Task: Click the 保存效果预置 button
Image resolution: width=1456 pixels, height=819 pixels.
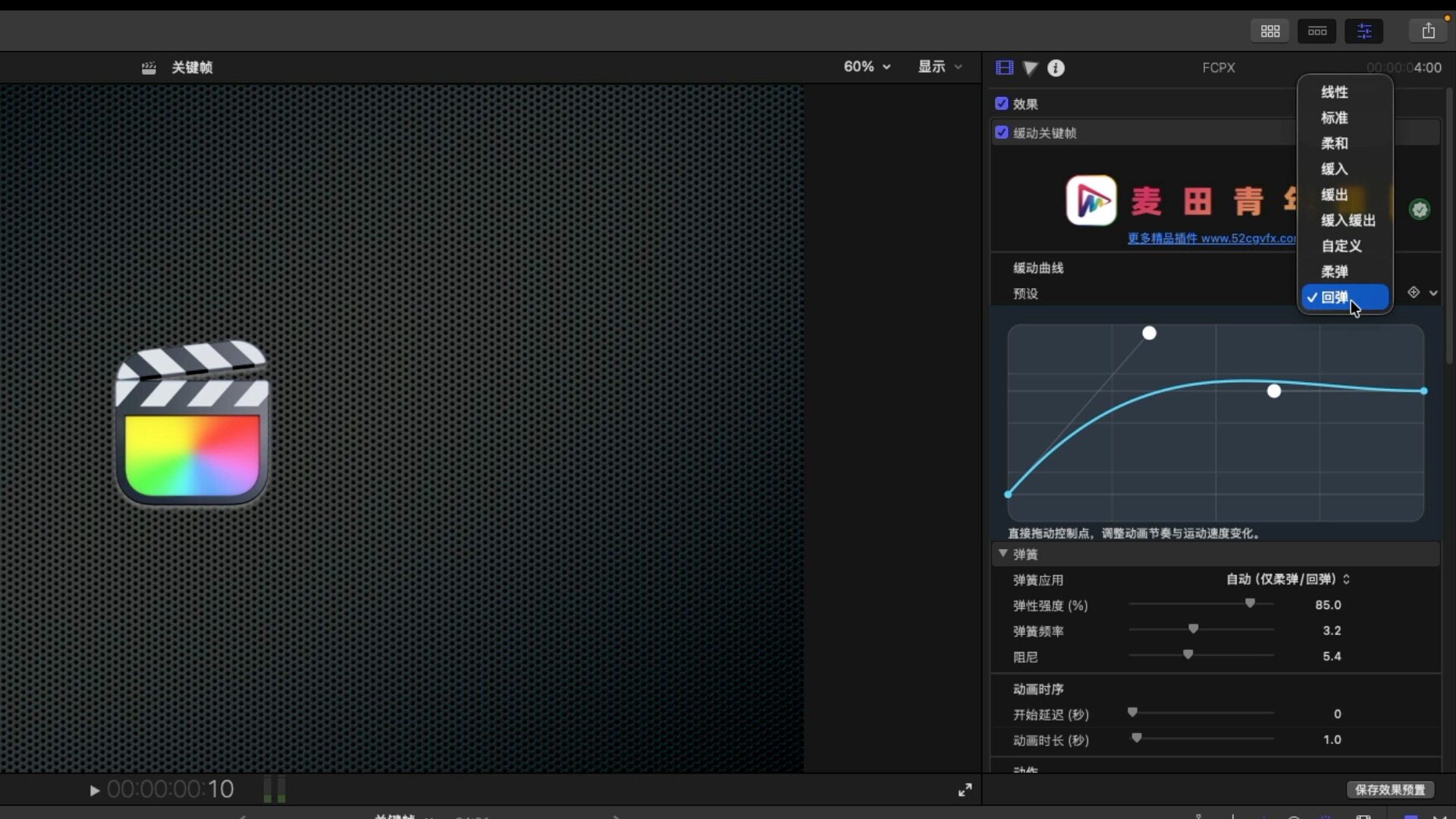Action: pos(1389,790)
